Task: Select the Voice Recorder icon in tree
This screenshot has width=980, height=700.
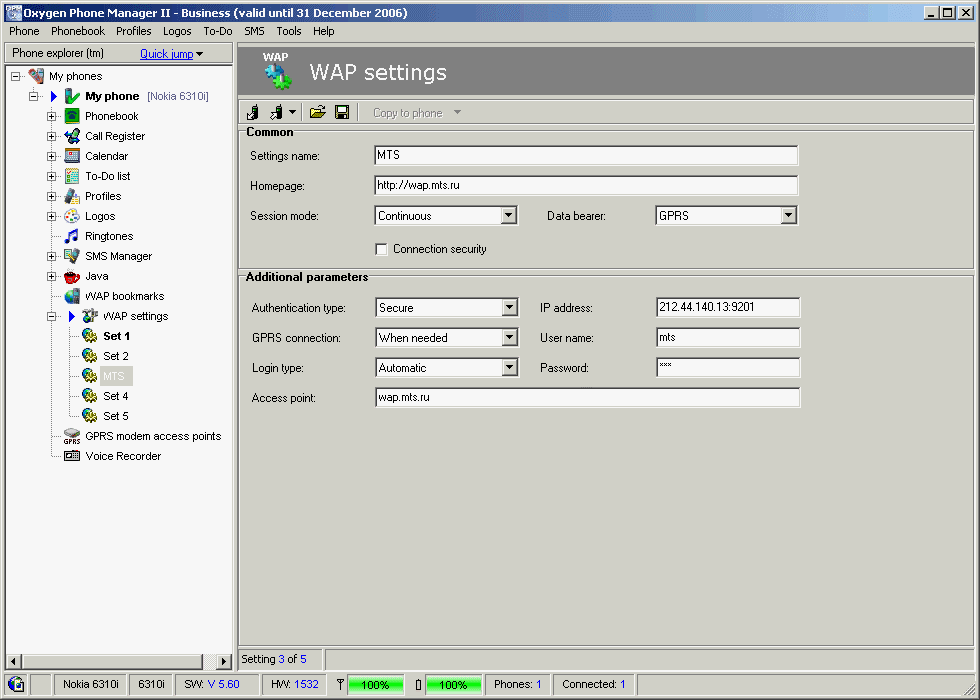Action: tap(72, 456)
